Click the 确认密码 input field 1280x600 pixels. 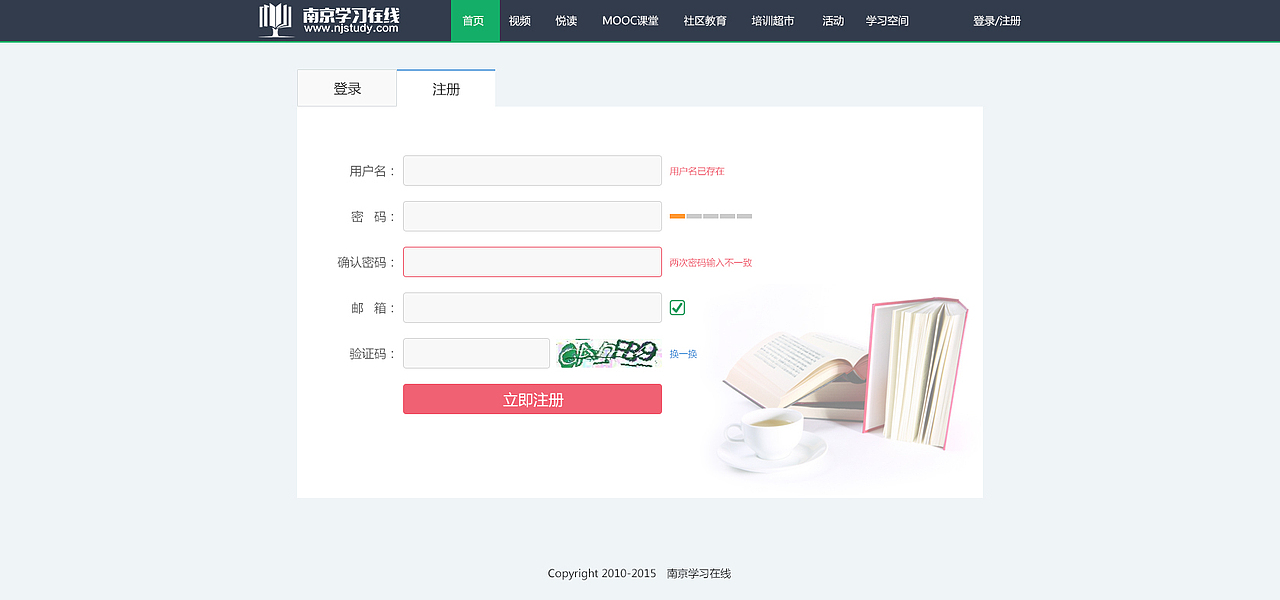pos(532,262)
